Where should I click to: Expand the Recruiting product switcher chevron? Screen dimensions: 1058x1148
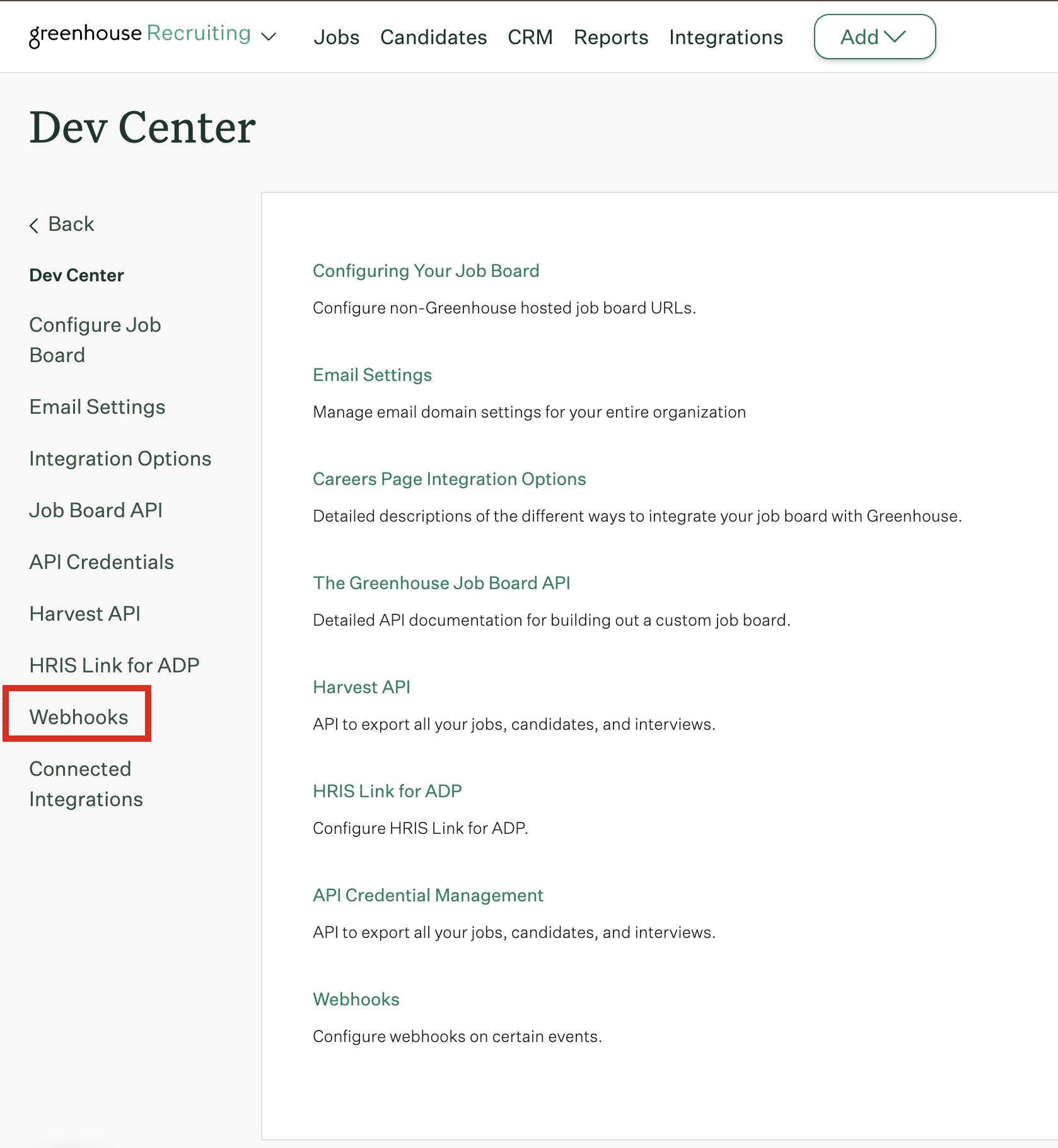(269, 37)
